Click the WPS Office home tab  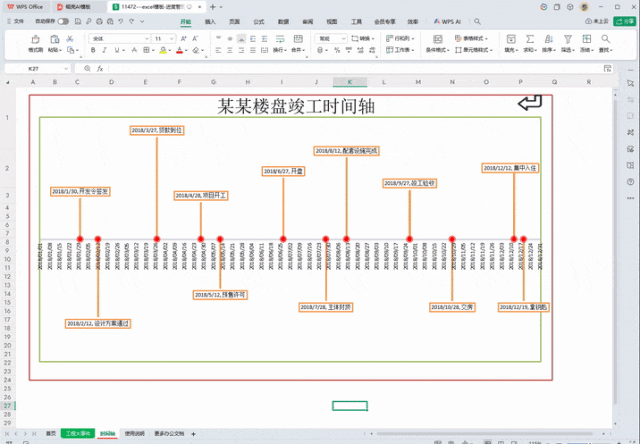tap(25, 7)
